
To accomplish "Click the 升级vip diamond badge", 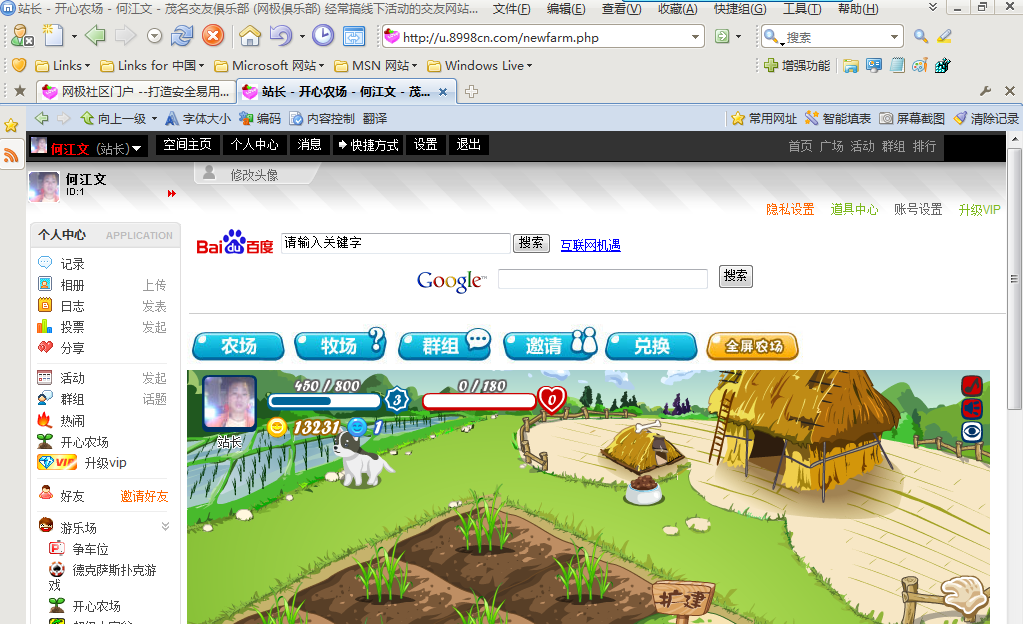I will point(57,463).
